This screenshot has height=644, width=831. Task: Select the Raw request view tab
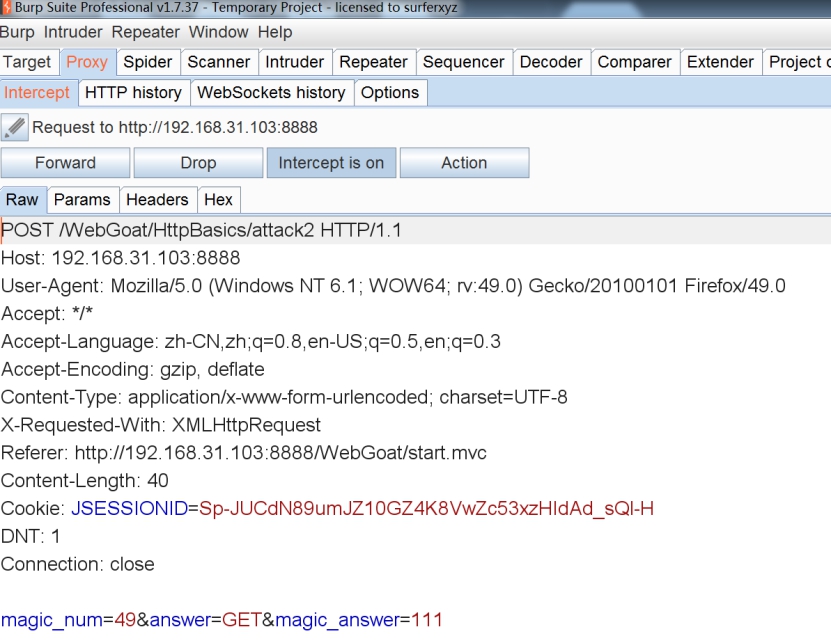click(x=22, y=200)
